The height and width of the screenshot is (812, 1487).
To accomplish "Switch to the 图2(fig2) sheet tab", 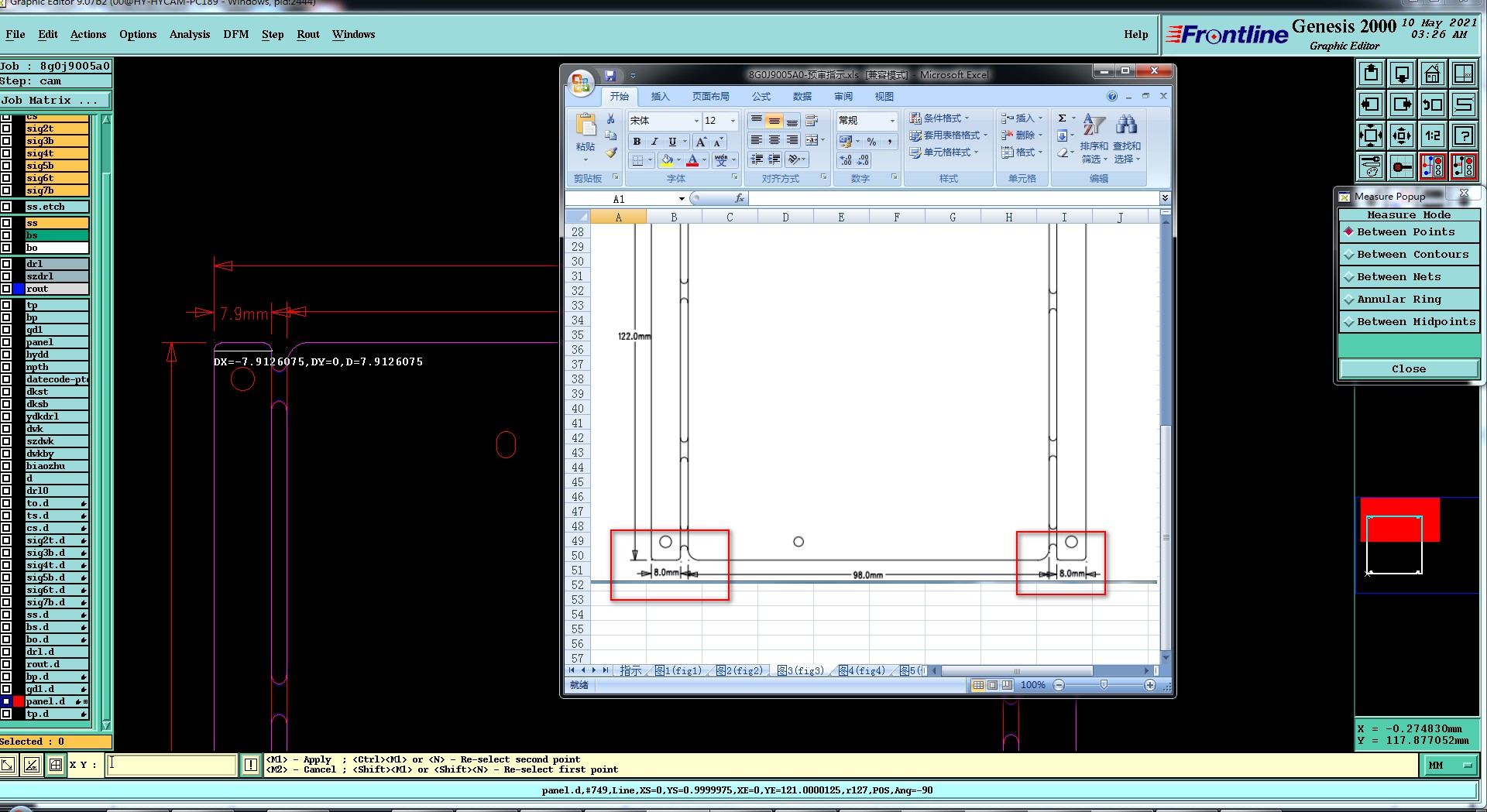I will [x=739, y=671].
